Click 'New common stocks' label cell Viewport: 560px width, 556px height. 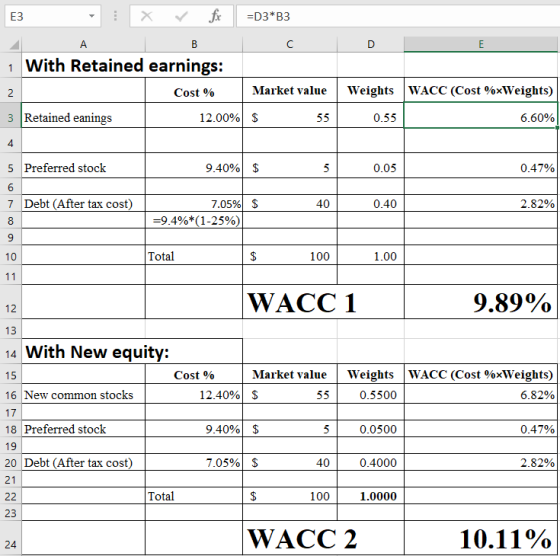pyautogui.click(x=83, y=394)
